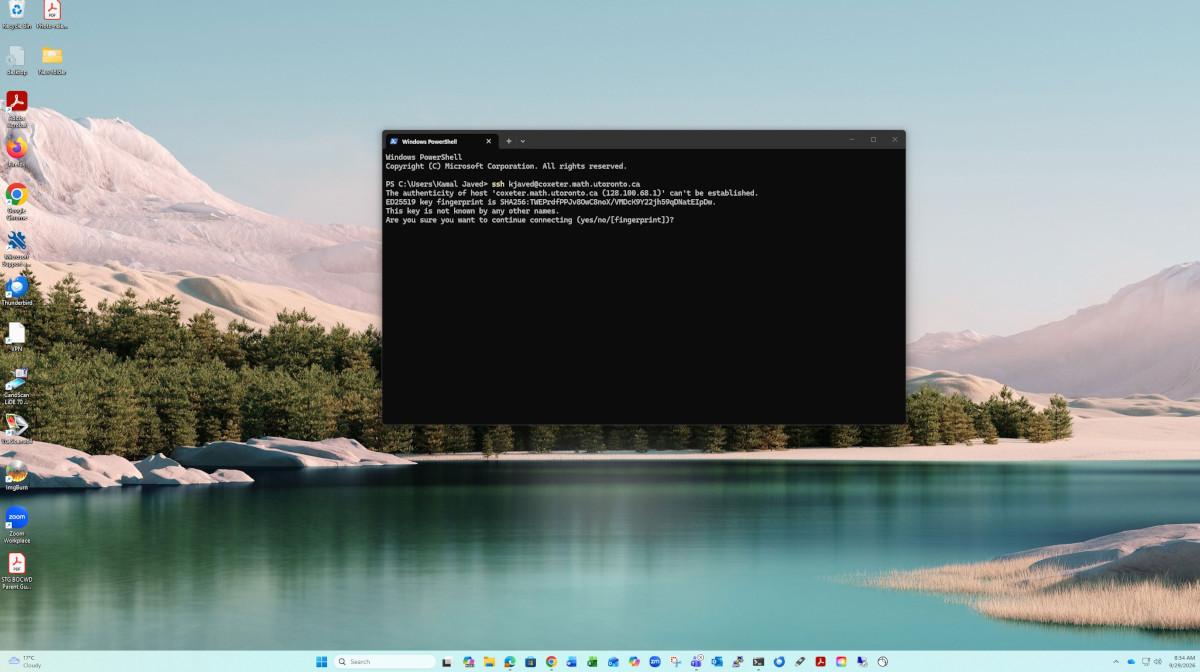1200x672 pixels.
Task: Switch to the Terminal taskbar icon
Action: pos(758,661)
